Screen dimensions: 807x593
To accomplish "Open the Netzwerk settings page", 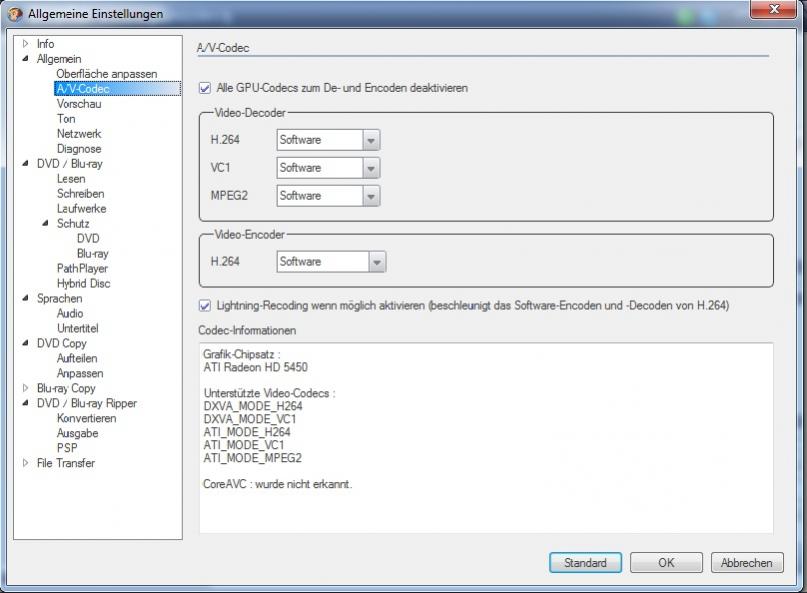I will click(79, 133).
